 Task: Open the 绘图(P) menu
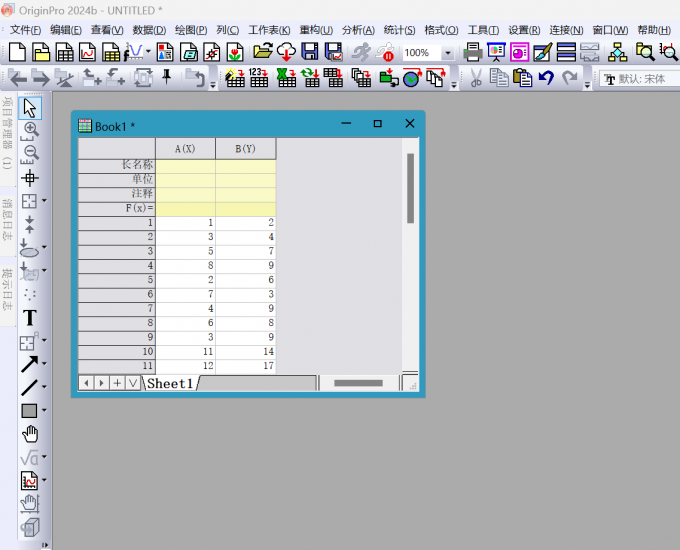[x=191, y=30]
